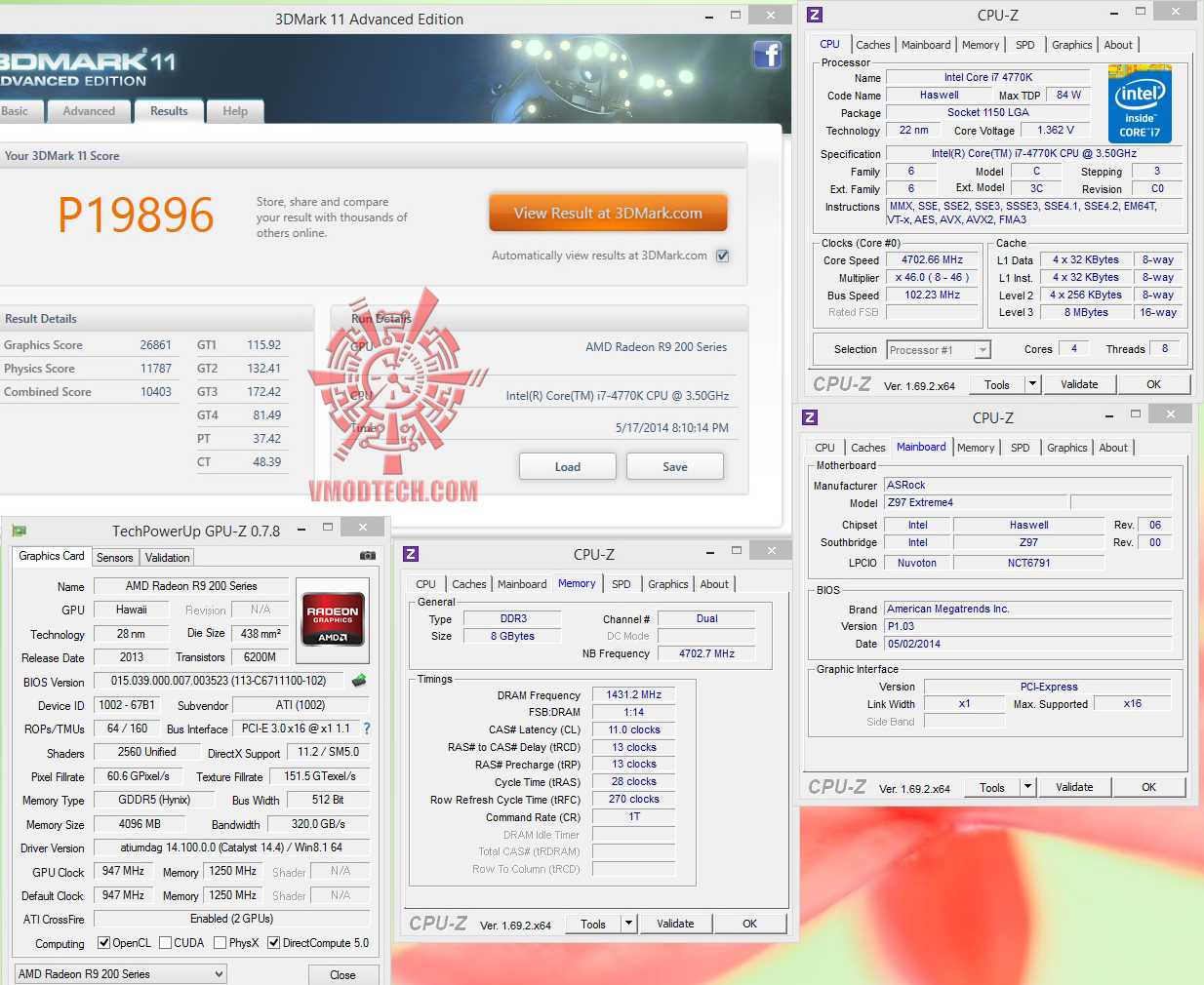
Task: Click the Memory tab in Mainboard CPU-Z window
Action: pyautogui.click(x=976, y=448)
